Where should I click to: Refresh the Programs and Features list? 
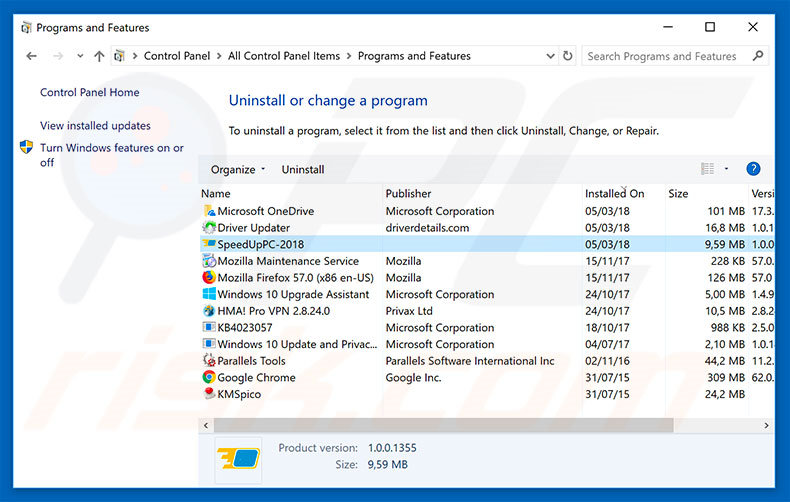pyautogui.click(x=567, y=56)
